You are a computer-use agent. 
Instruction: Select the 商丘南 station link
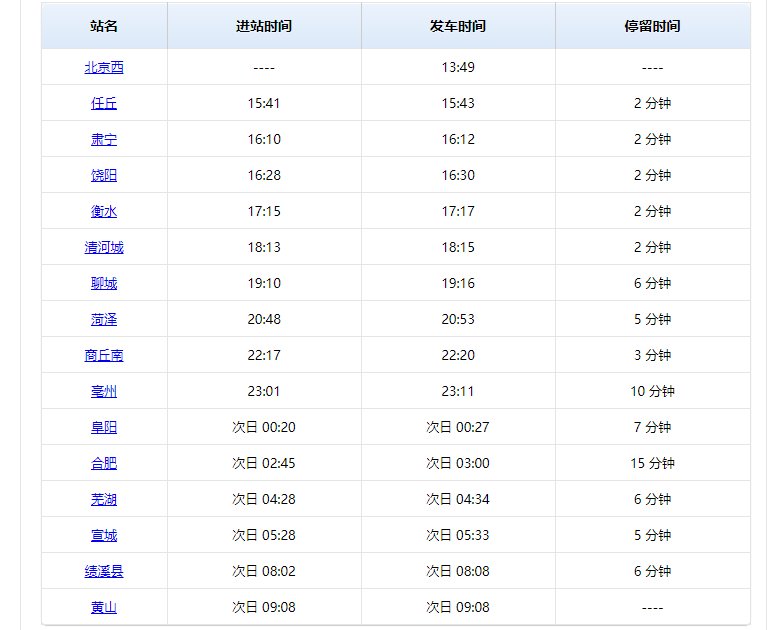tap(104, 356)
